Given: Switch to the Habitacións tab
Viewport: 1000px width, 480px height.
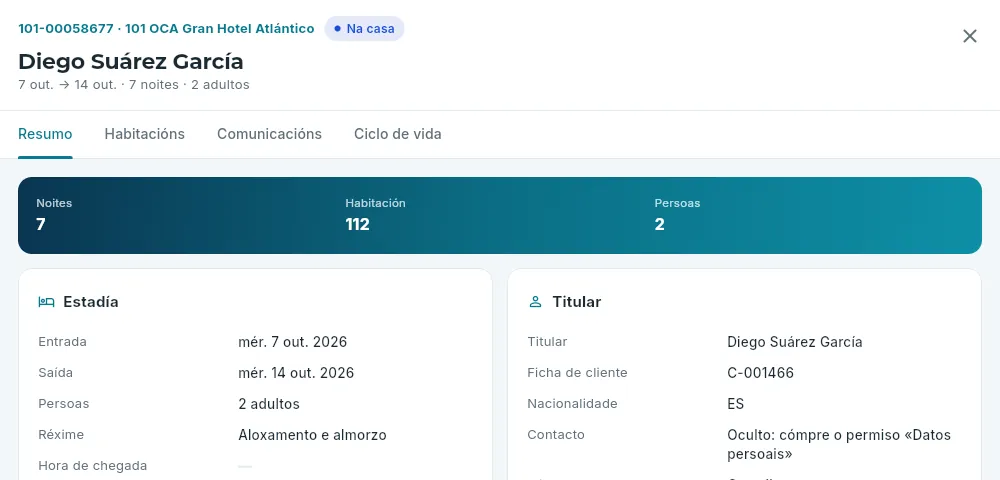Looking at the screenshot, I should [x=145, y=135].
